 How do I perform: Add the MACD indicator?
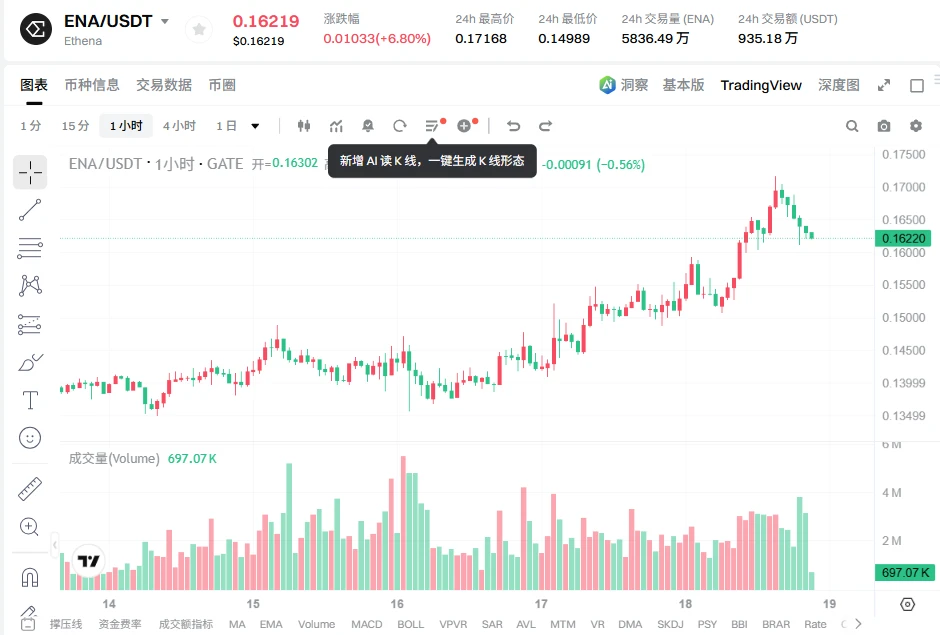tap(366, 624)
